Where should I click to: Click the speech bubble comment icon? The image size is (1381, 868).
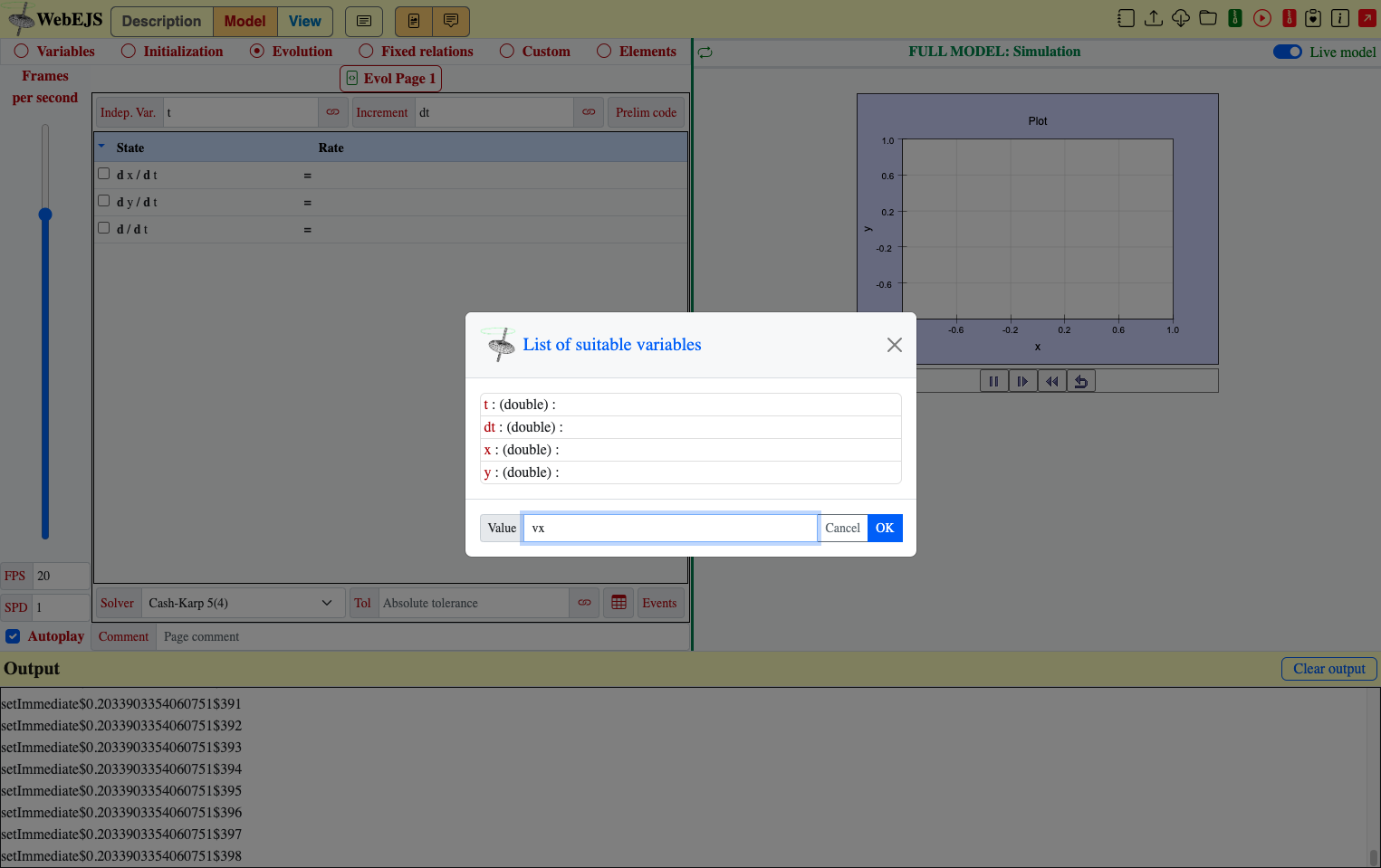[x=451, y=21]
